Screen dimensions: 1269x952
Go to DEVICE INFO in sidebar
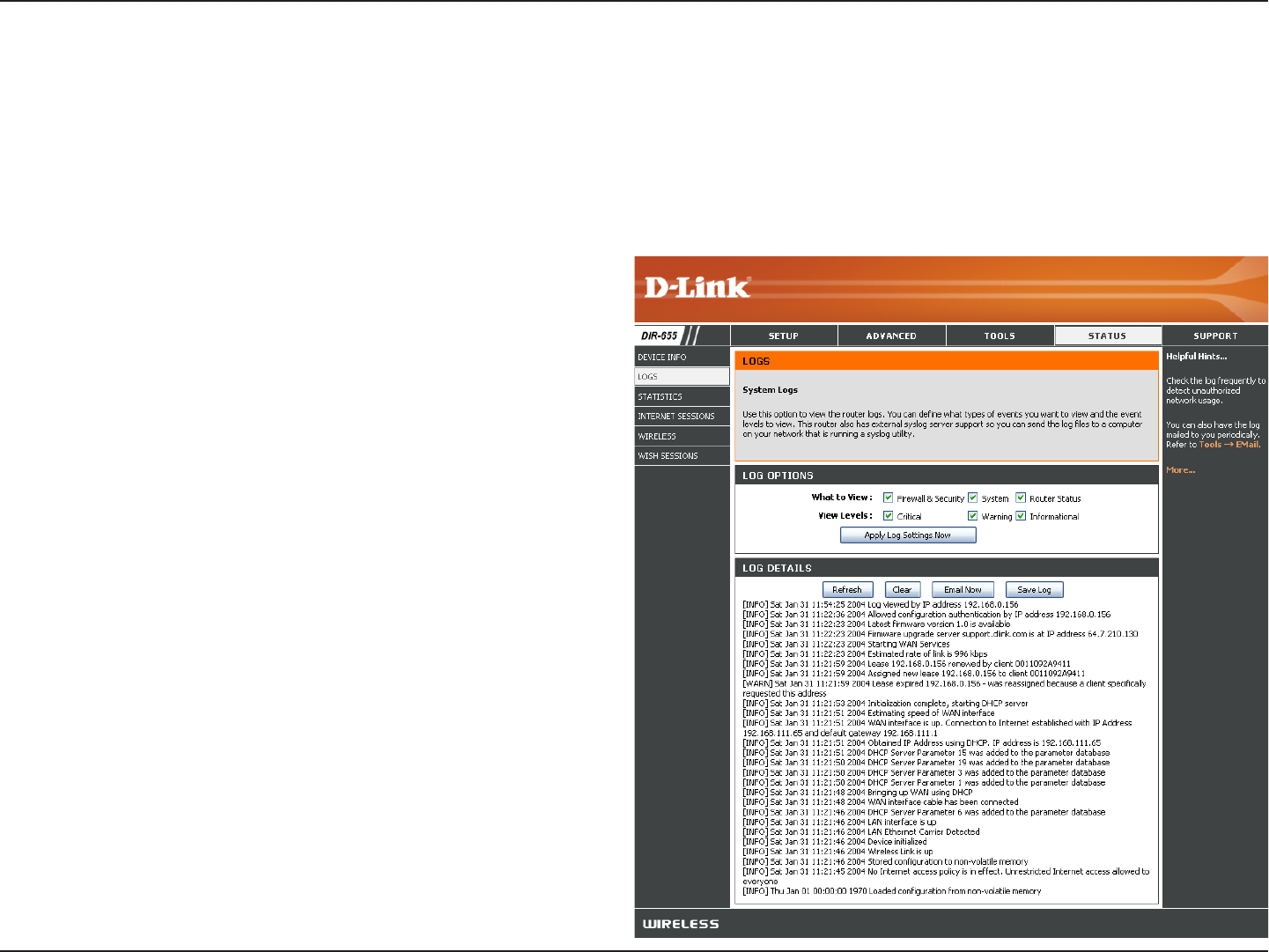[682, 357]
